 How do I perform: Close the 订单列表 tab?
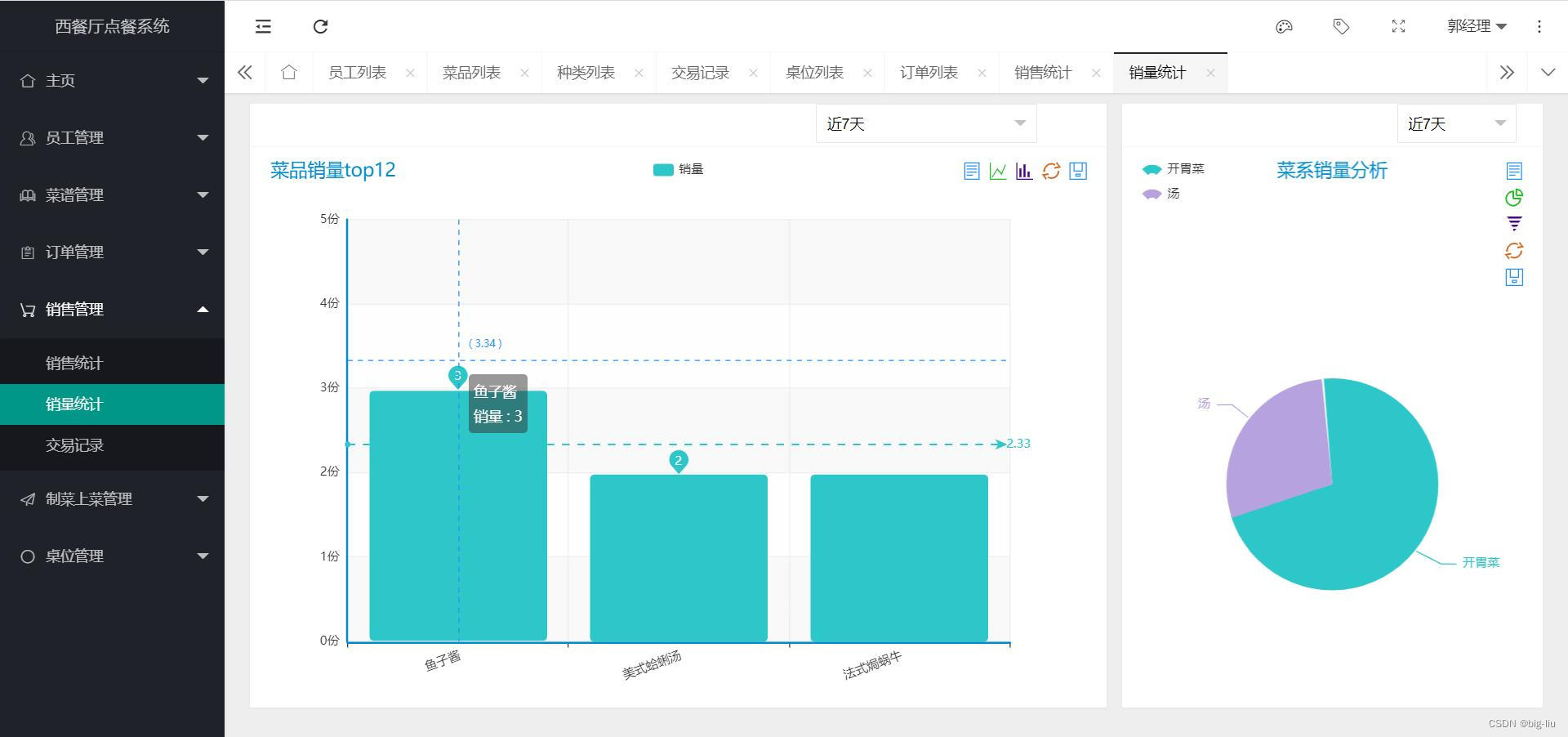(982, 73)
